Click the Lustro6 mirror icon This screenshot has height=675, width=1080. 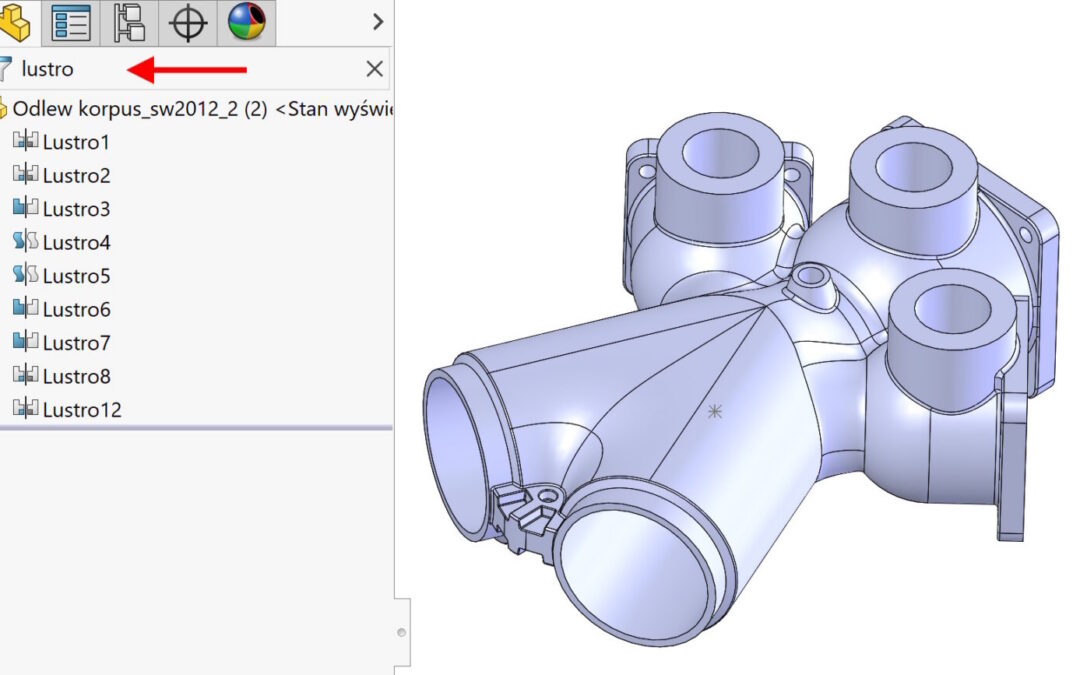pyautogui.click(x=25, y=309)
